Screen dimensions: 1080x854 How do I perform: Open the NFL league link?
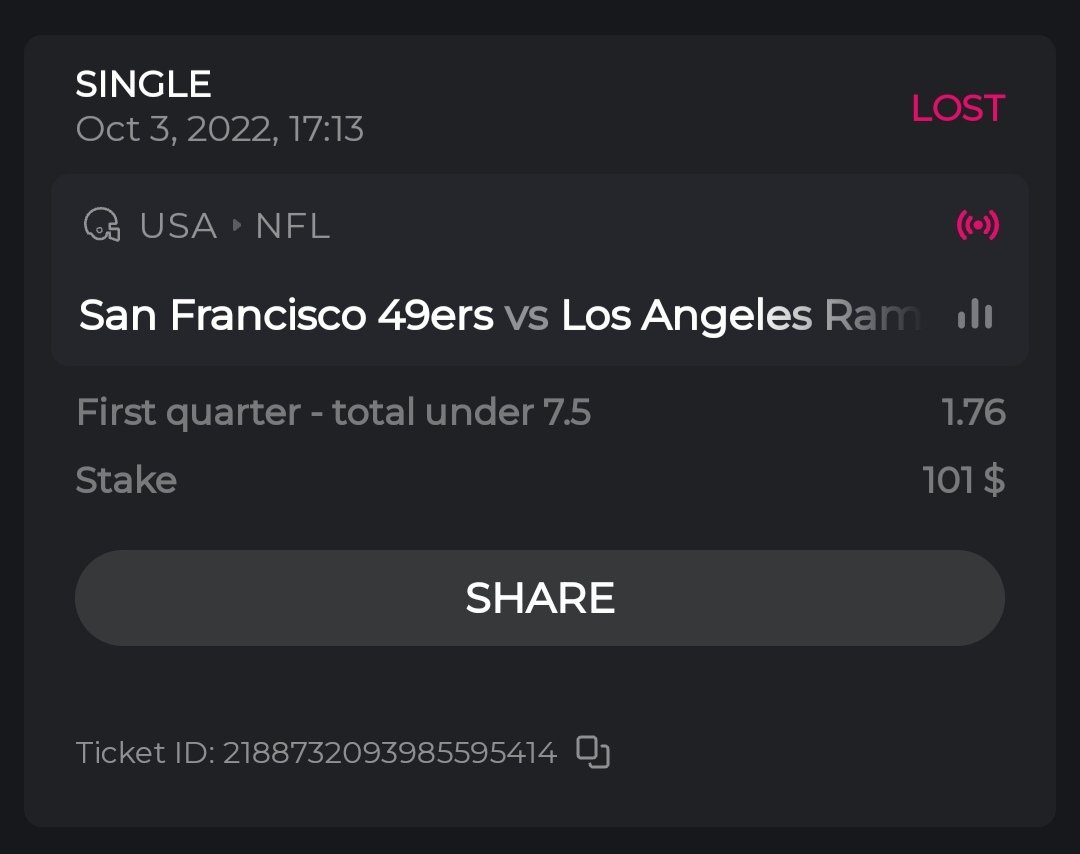point(292,226)
